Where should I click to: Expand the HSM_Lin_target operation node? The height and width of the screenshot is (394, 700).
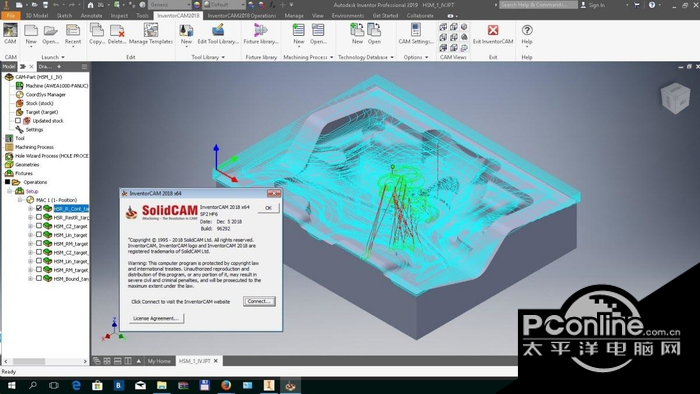30,235
